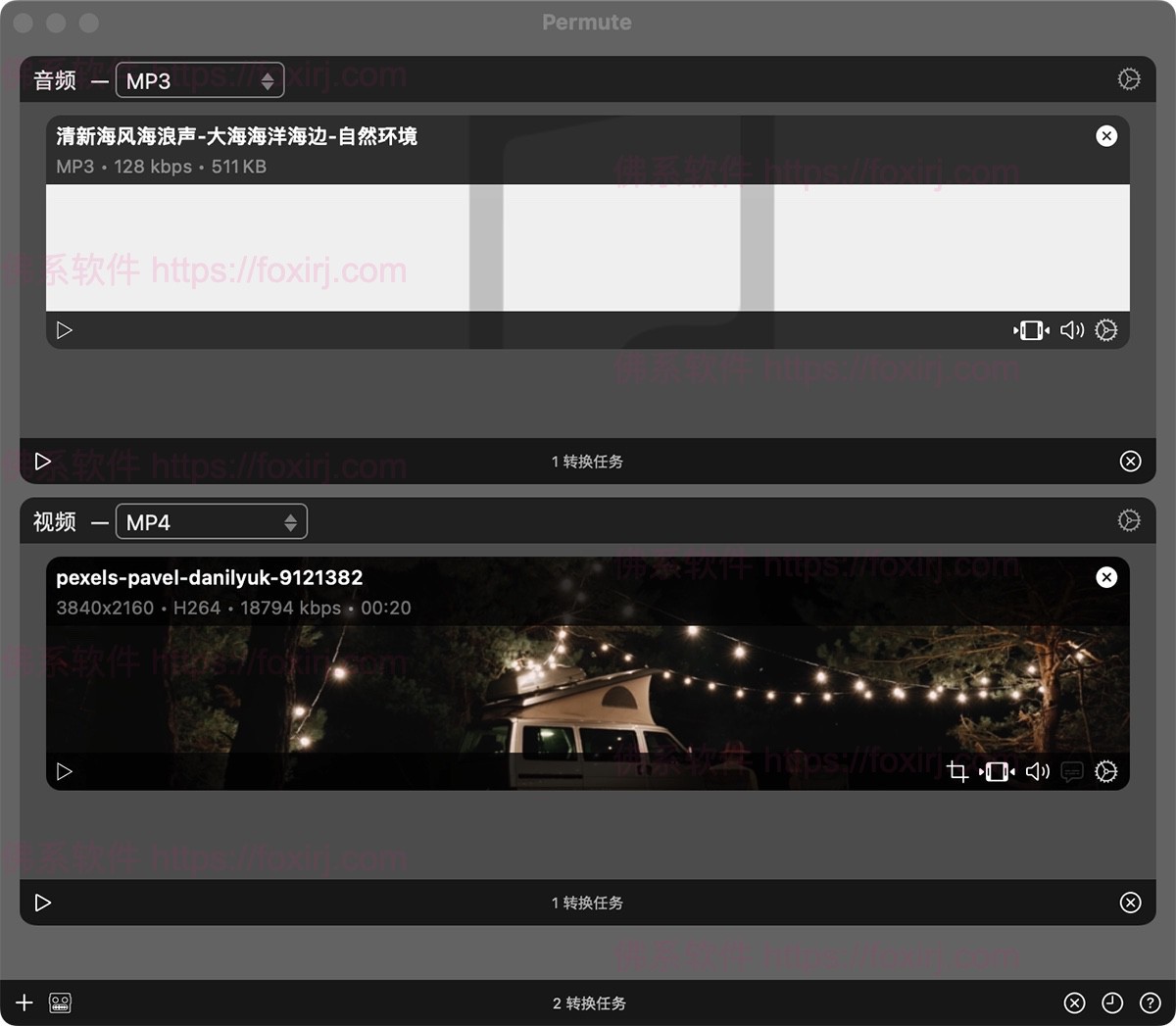
Task: Open the gear settings for the video queue
Action: pos(1129,520)
